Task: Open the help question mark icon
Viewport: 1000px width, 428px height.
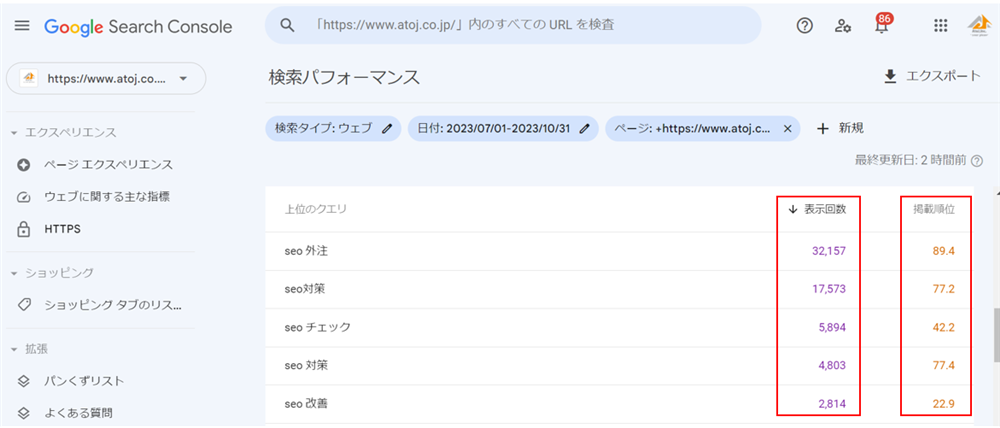Action: [x=805, y=26]
